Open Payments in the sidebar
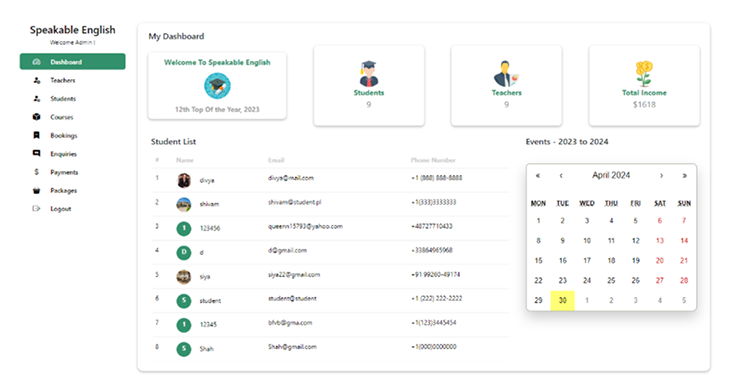Image resolution: width=732 pixels, height=391 pixels. [72, 172]
